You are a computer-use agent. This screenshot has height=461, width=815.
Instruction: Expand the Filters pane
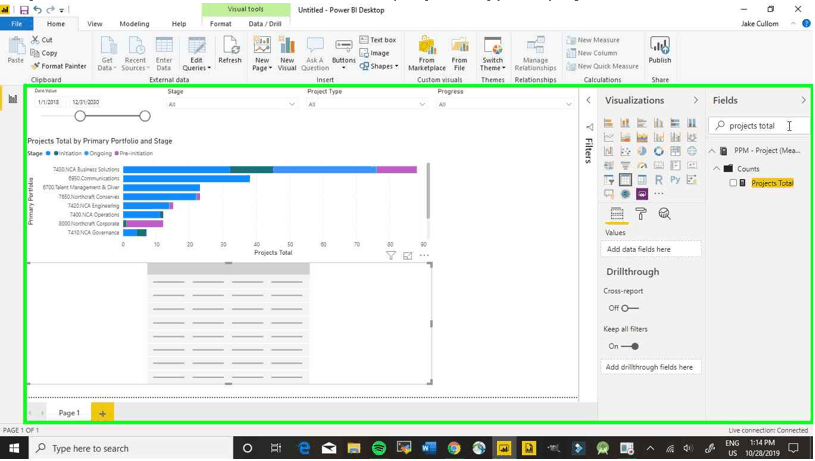click(588, 100)
